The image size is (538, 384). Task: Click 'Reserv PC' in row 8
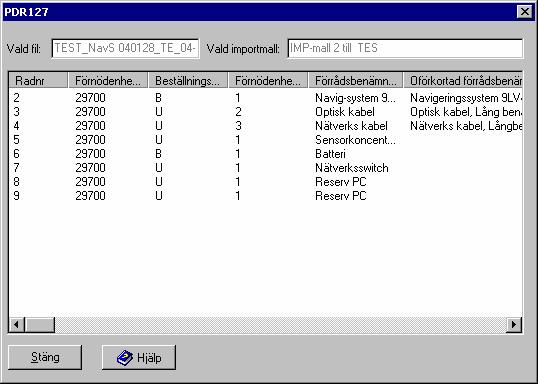coord(341,182)
